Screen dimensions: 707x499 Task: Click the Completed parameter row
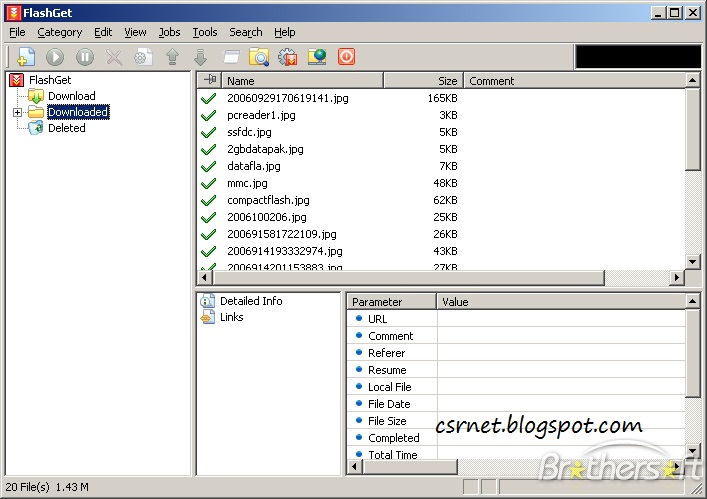tap(516, 438)
